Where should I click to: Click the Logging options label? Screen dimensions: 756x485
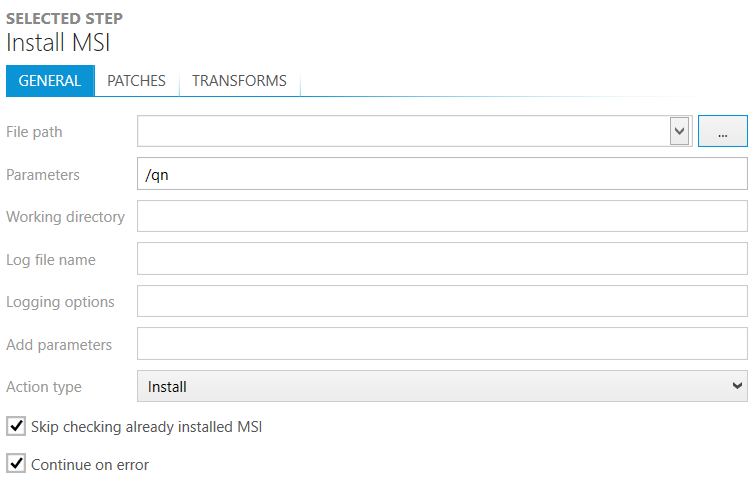(x=60, y=302)
